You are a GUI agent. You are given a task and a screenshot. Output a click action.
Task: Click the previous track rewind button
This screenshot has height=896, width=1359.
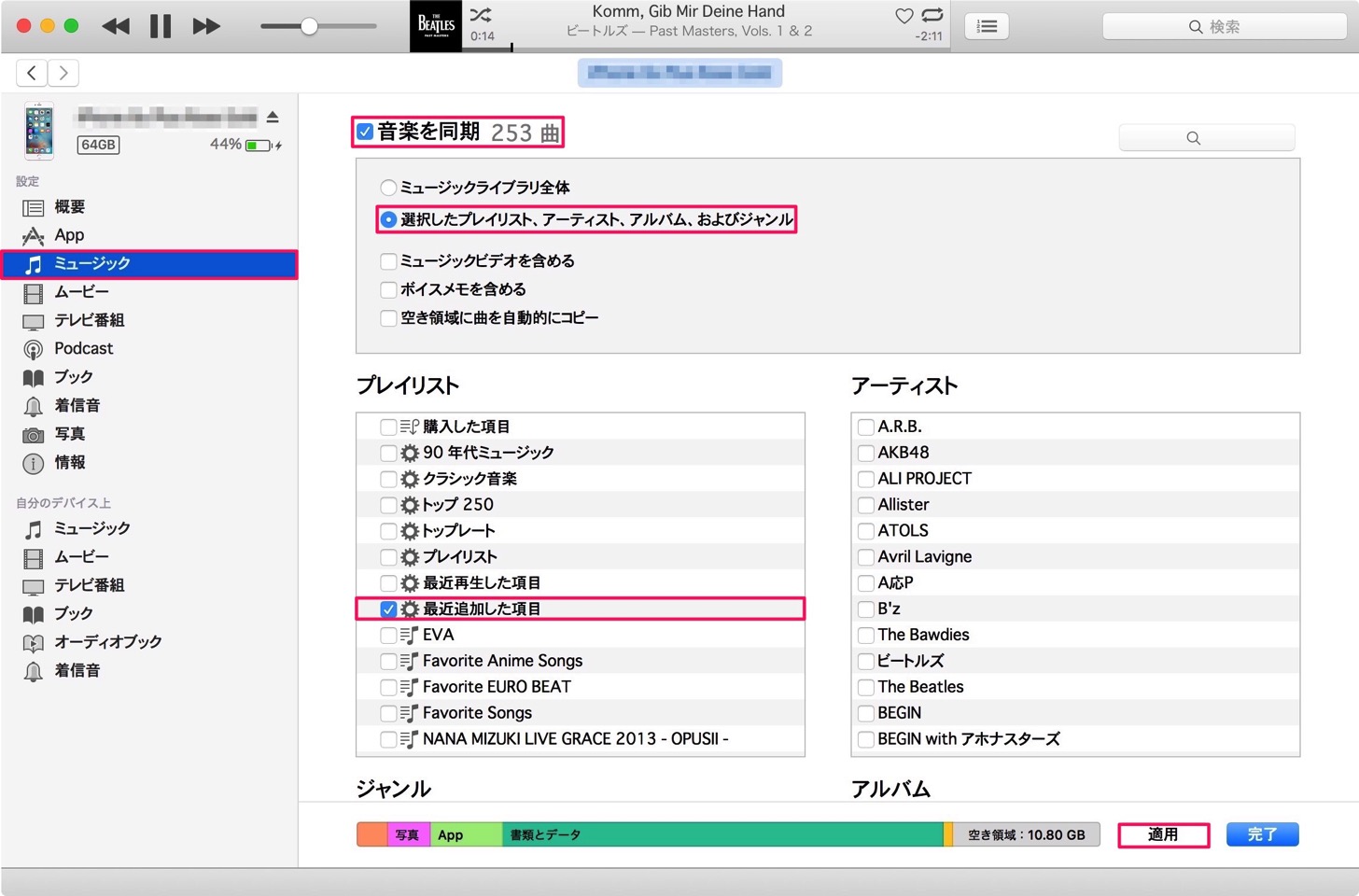(x=116, y=26)
